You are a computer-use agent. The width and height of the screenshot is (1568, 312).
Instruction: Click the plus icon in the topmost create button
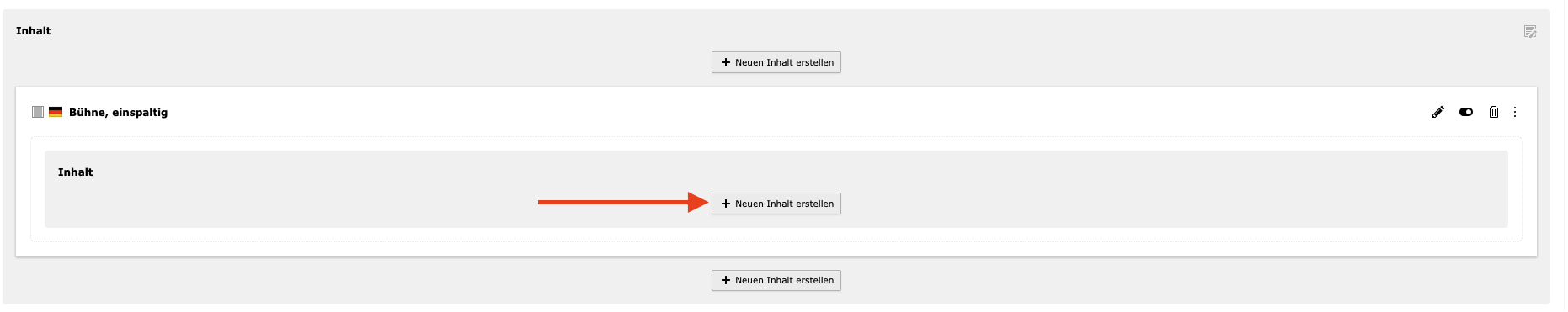(726, 62)
